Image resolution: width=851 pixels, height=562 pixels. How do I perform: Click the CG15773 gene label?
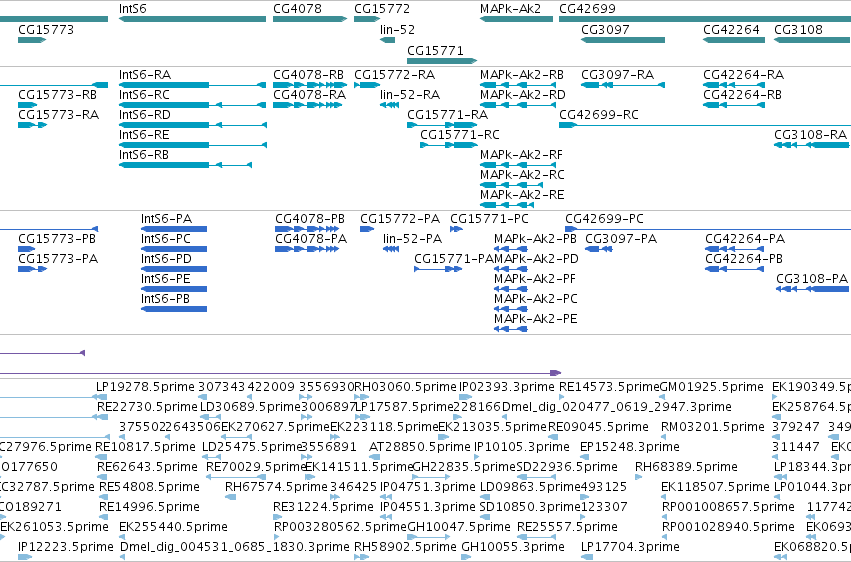(x=46, y=30)
